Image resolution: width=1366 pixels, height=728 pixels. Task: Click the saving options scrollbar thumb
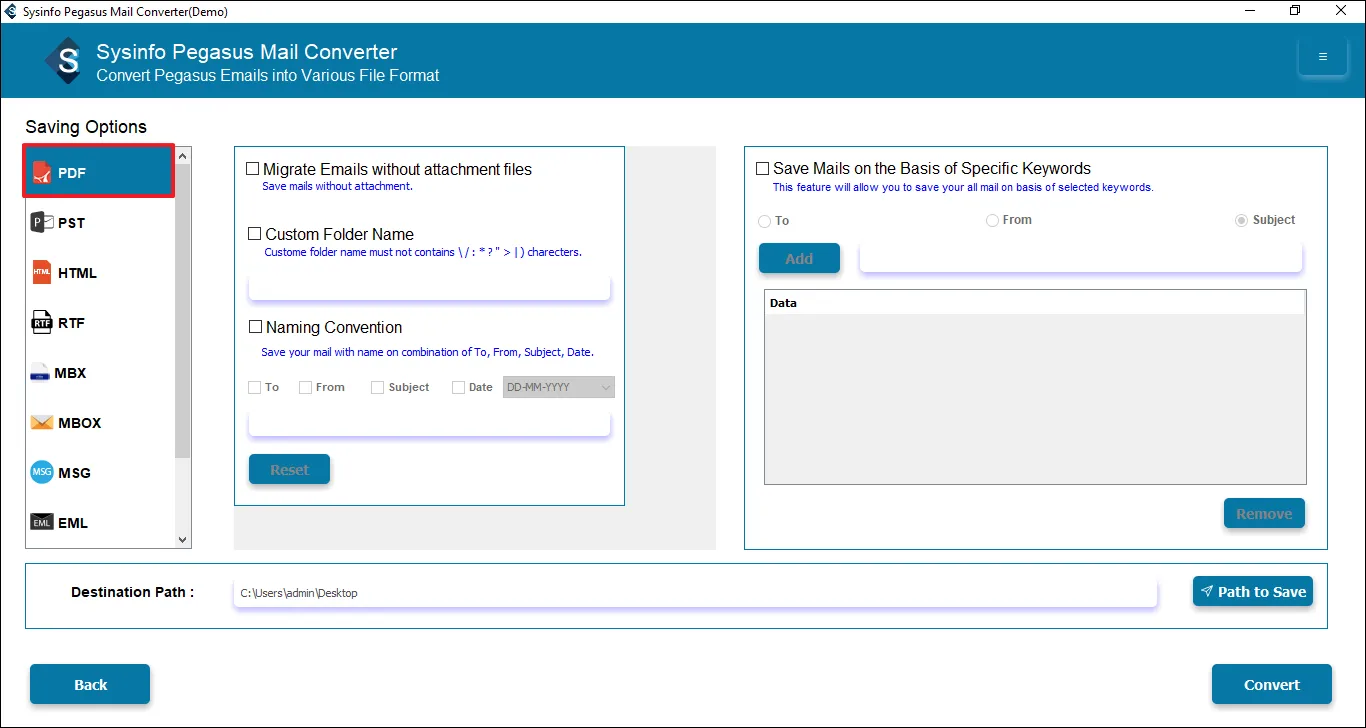[183, 311]
